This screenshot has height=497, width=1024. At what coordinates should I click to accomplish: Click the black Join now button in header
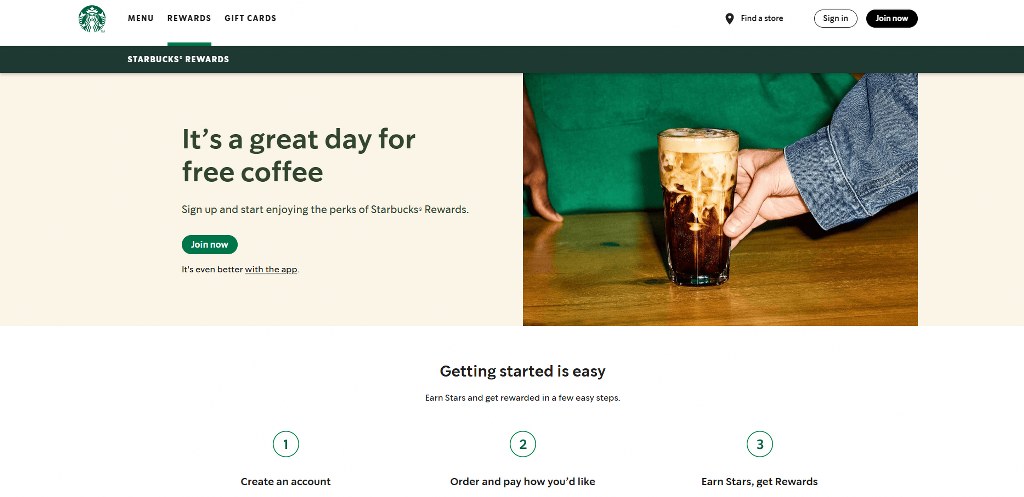[891, 18]
